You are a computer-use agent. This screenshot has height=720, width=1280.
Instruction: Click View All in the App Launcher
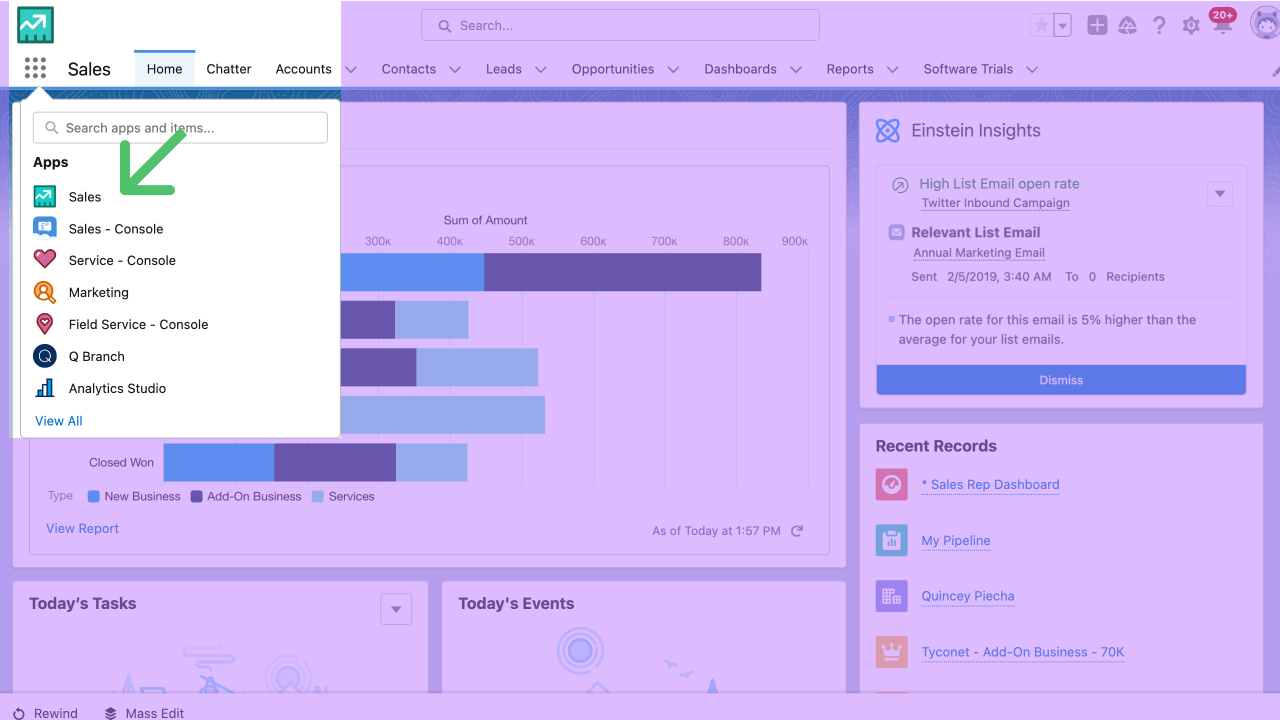(x=59, y=421)
